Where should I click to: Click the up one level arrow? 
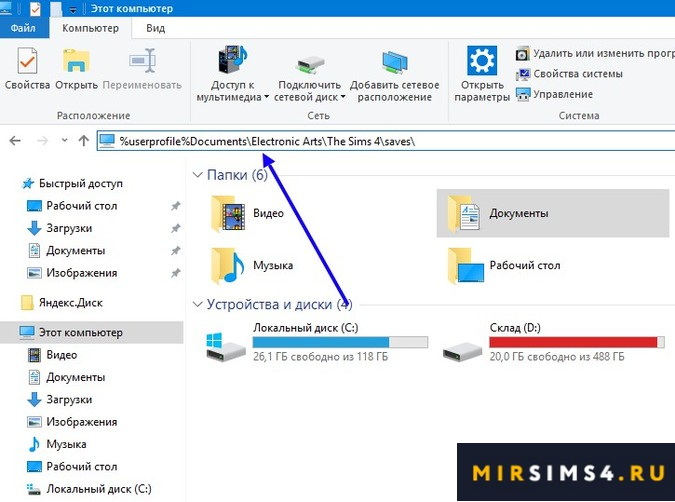pos(84,140)
